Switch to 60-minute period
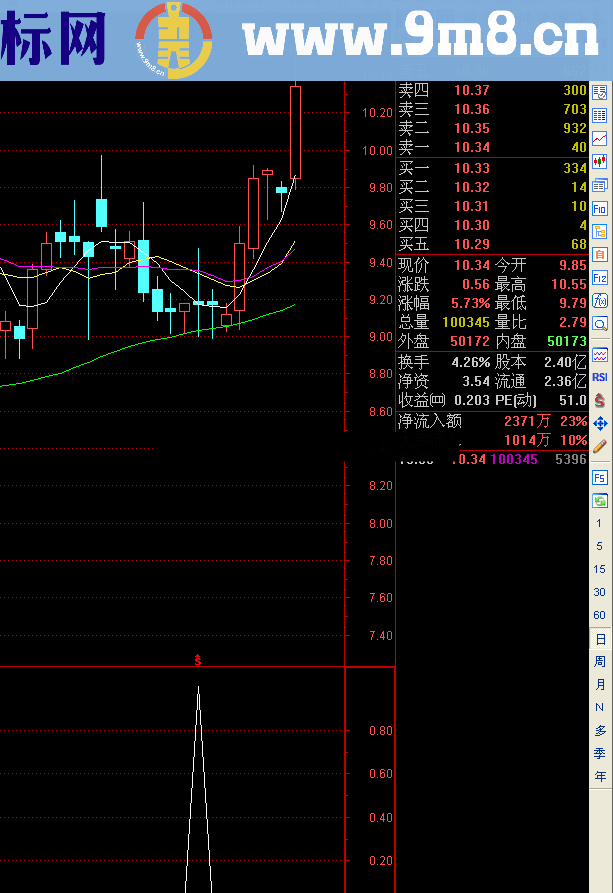 [x=600, y=615]
